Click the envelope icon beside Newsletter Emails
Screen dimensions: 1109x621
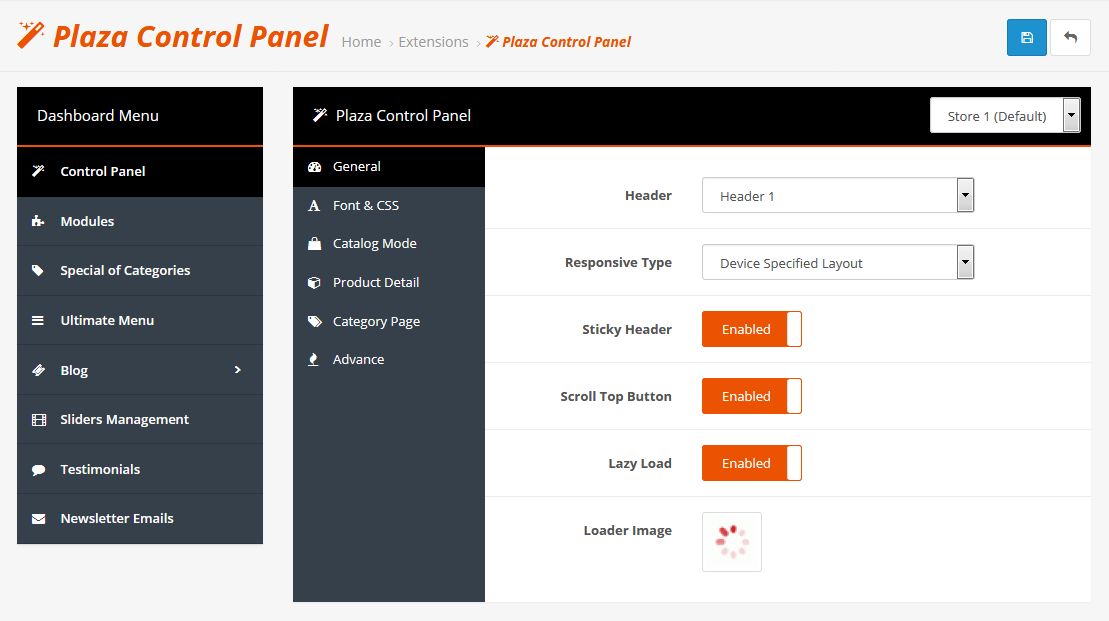(x=38, y=519)
